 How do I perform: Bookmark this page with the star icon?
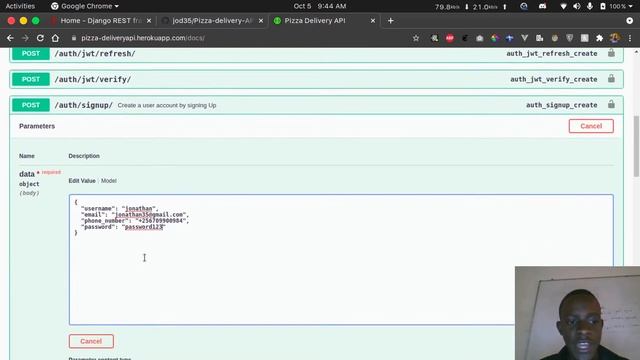pos(416,38)
